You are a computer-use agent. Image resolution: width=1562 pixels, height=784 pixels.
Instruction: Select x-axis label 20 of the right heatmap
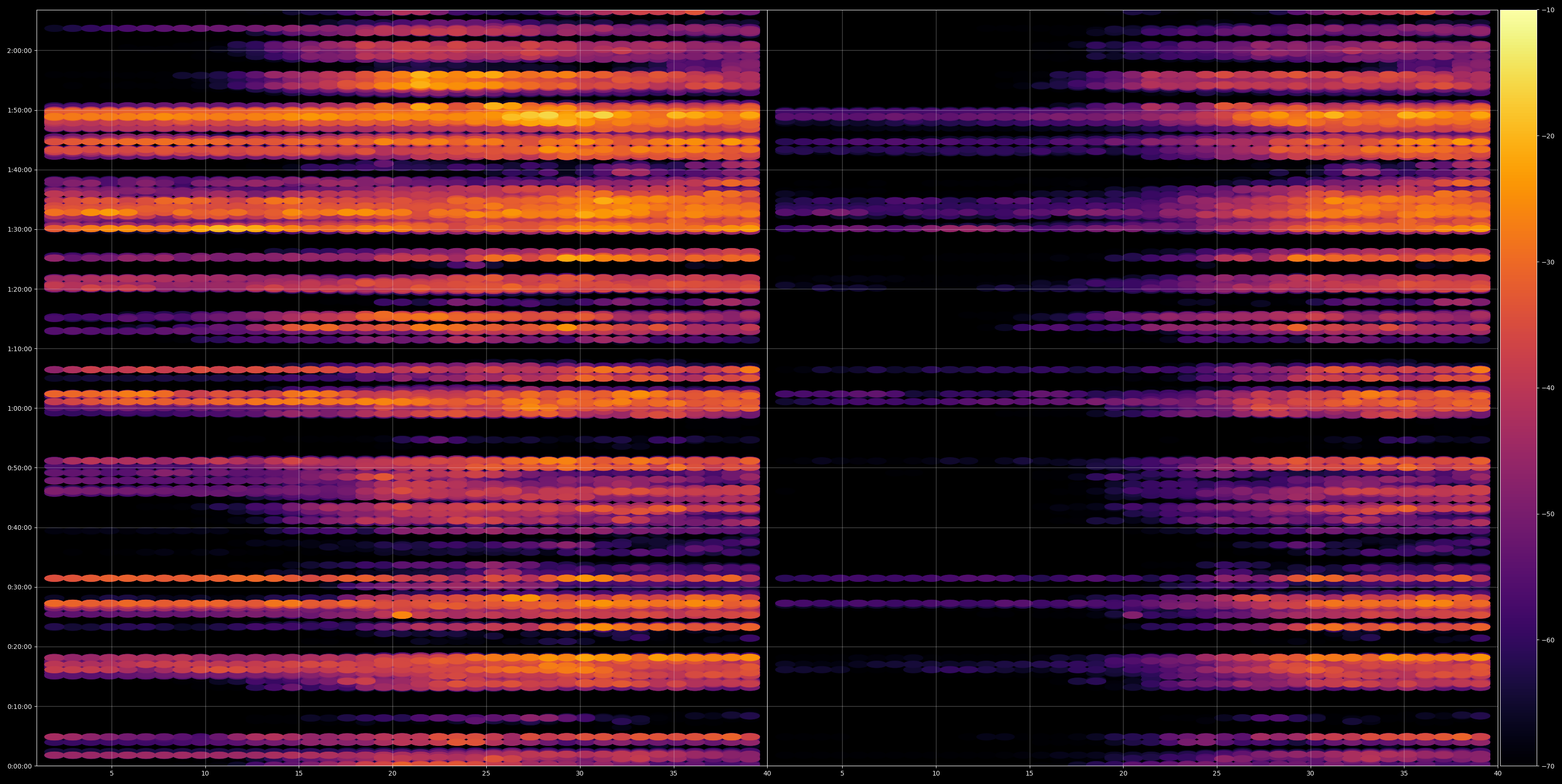coord(1123,774)
